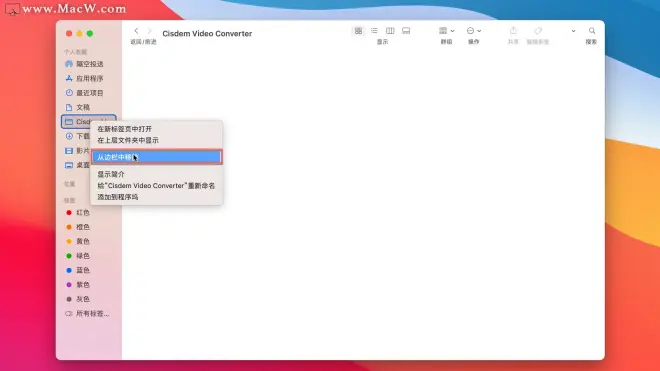
Task: Click the 桌面 desktop sidebar icon
Action: pos(69,165)
